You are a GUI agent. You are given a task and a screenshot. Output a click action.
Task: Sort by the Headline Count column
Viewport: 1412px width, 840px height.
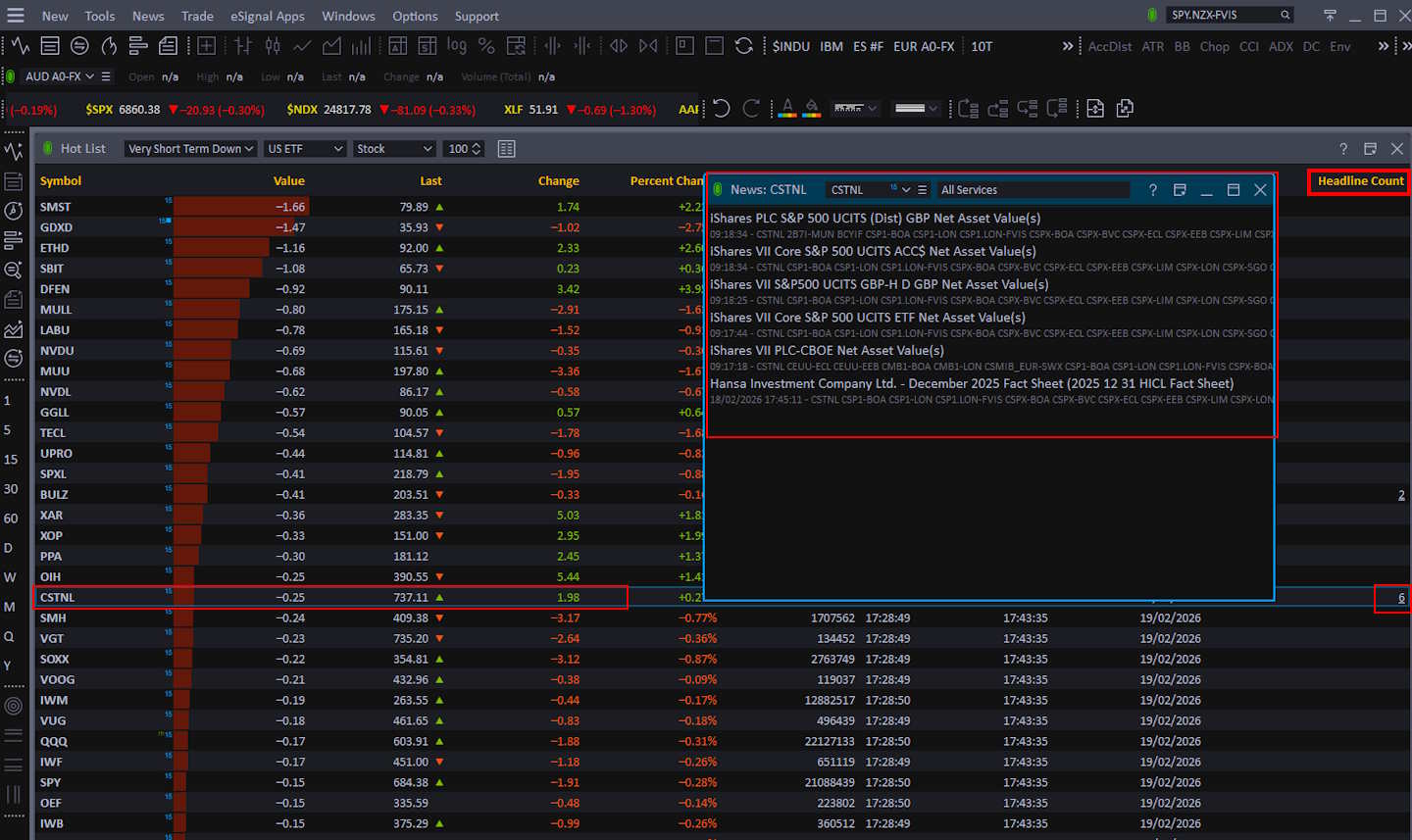1360,181
